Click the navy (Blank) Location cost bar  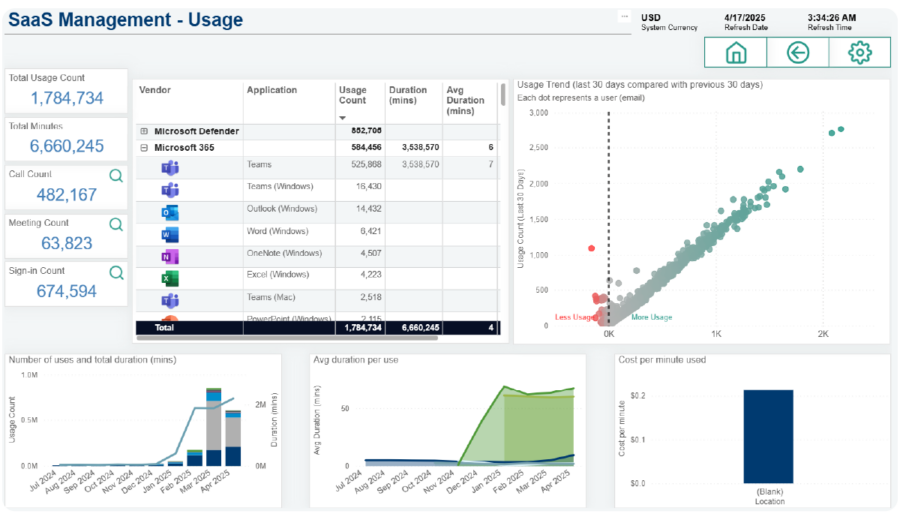click(768, 437)
